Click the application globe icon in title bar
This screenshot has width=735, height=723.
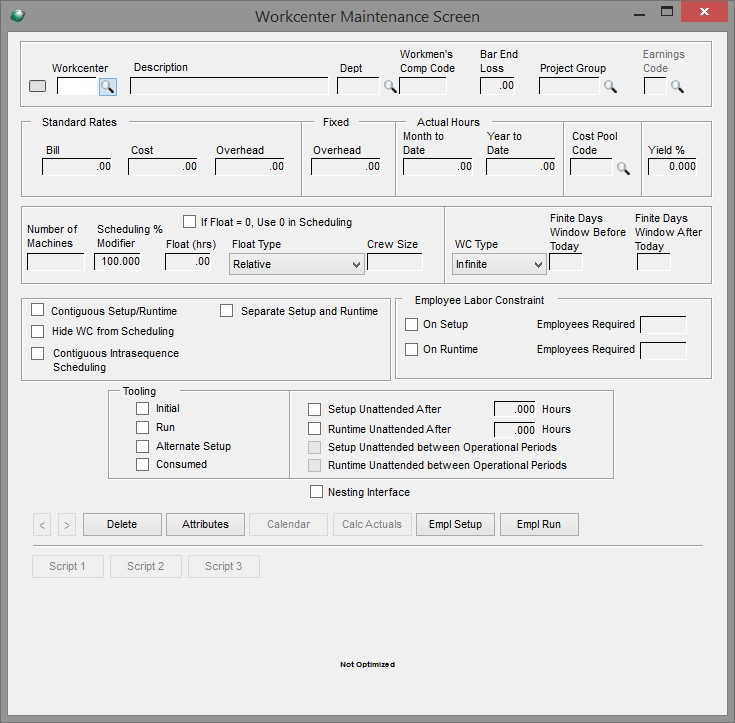[18, 16]
